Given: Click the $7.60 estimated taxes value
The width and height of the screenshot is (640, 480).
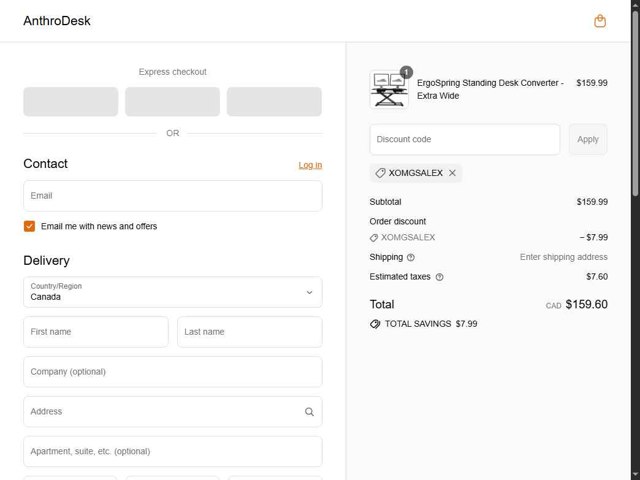Looking at the screenshot, I should [597, 277].
